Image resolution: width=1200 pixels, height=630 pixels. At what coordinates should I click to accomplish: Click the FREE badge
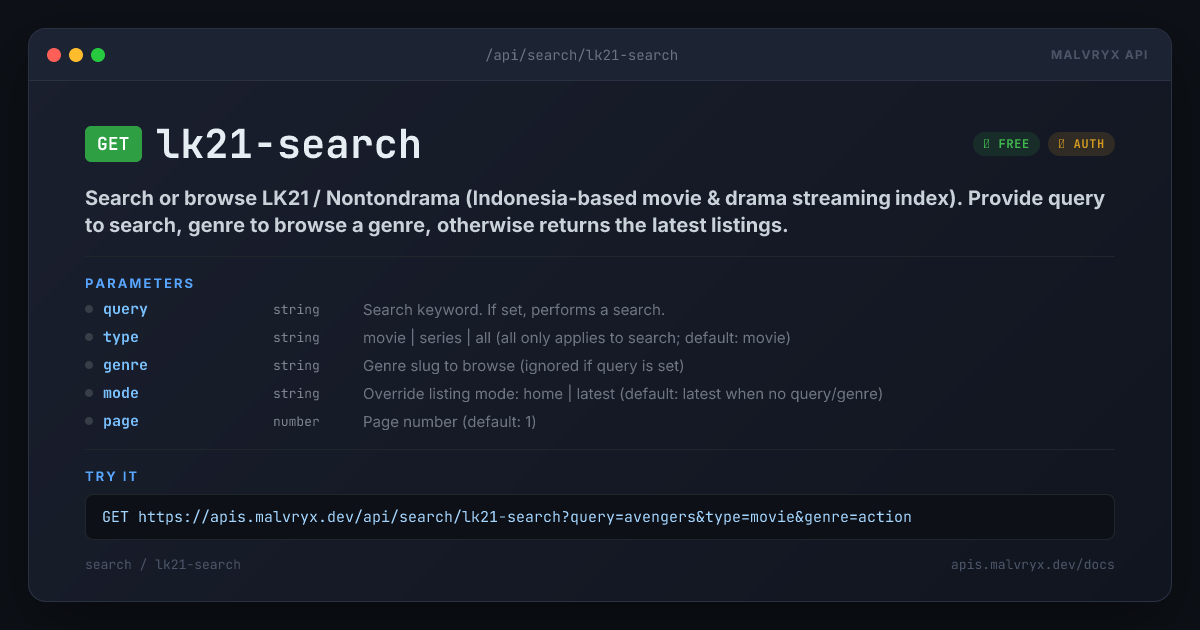1006,144
